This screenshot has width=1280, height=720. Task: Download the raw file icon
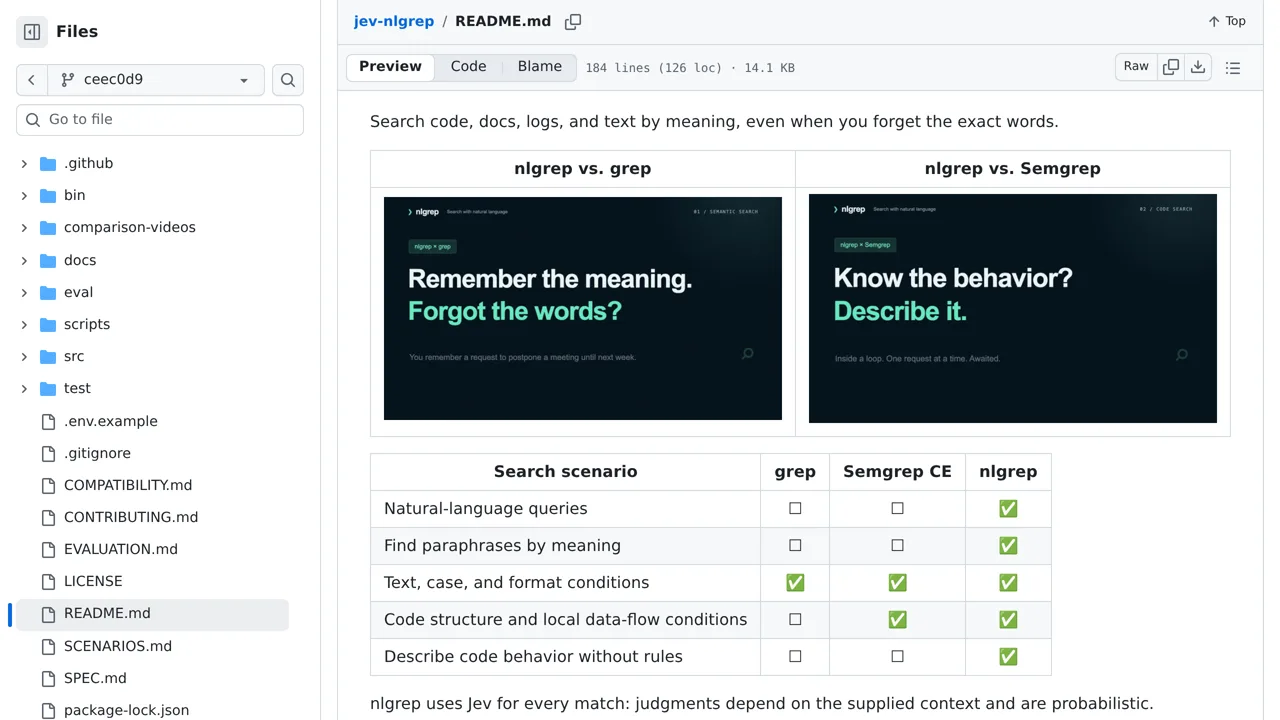[1198, 67]
